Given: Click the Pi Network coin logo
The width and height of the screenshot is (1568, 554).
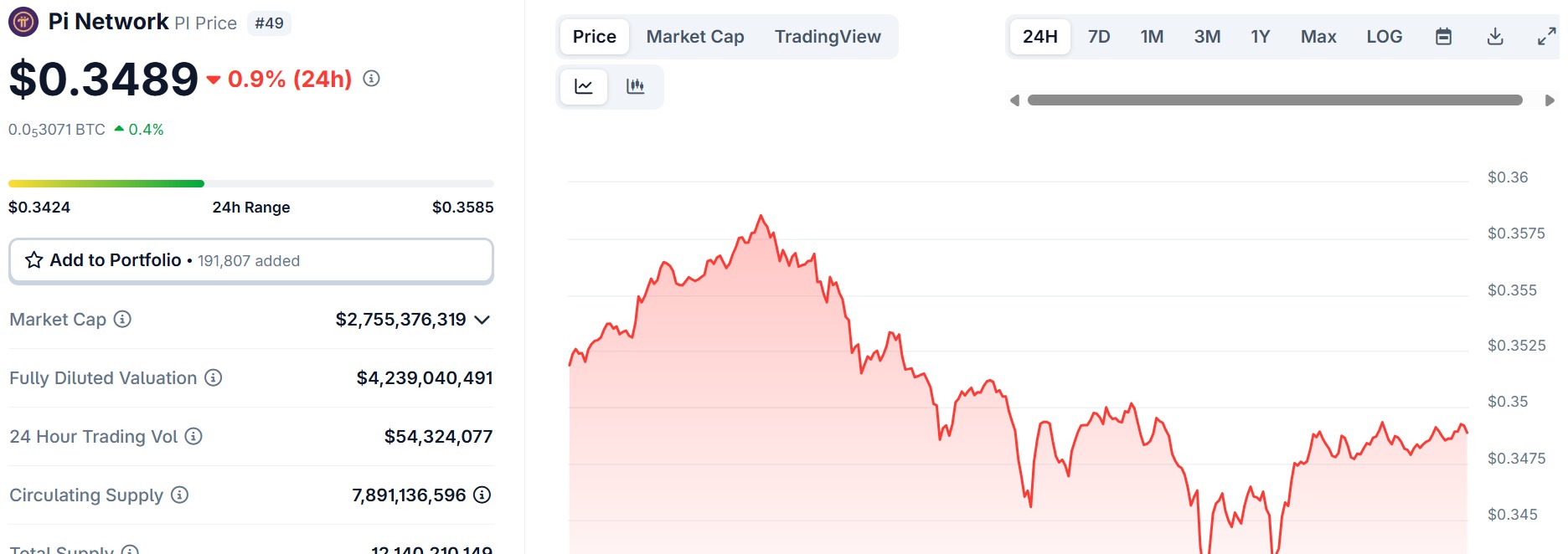Looking at the screenshot, I should point(23,22).
